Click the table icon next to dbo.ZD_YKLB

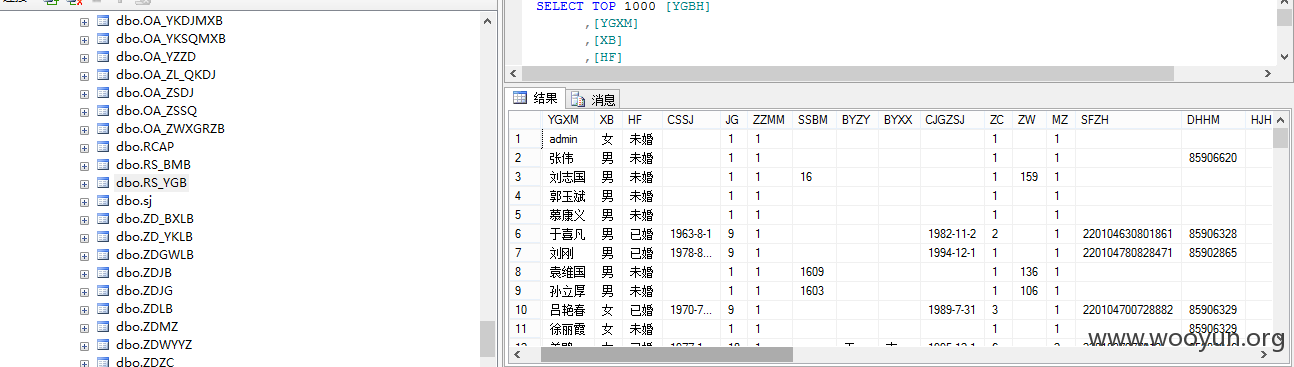pyautogui.click(x=103, y=237)
